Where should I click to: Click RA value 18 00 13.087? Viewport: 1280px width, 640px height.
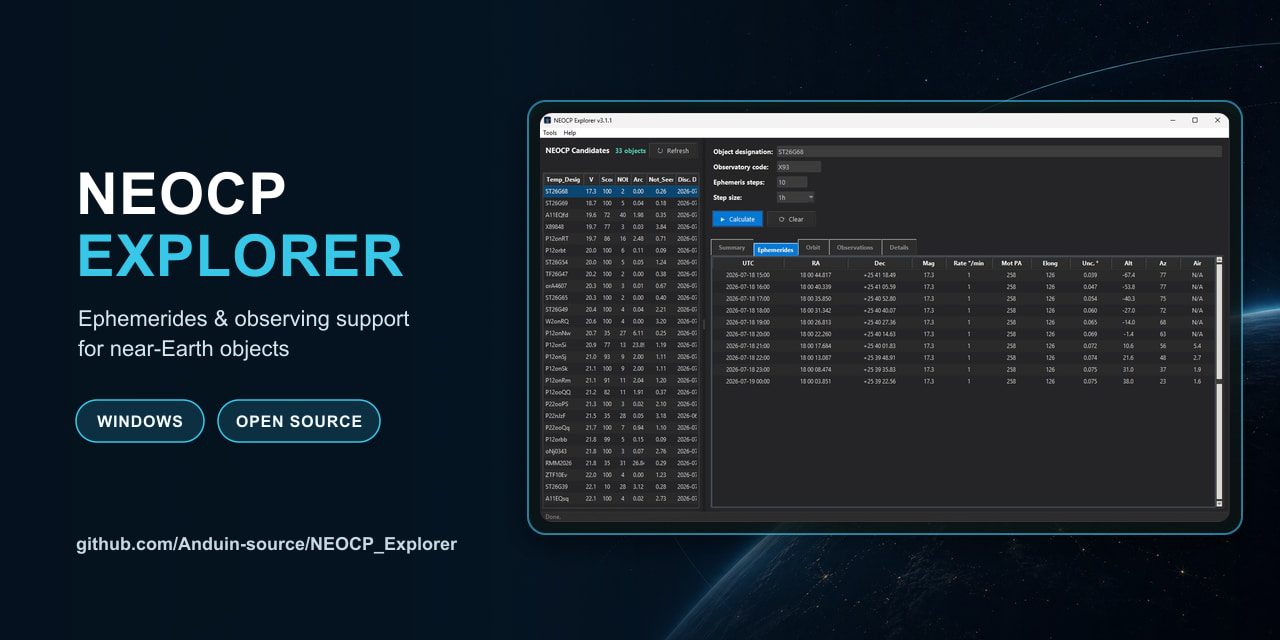(815, 357)
